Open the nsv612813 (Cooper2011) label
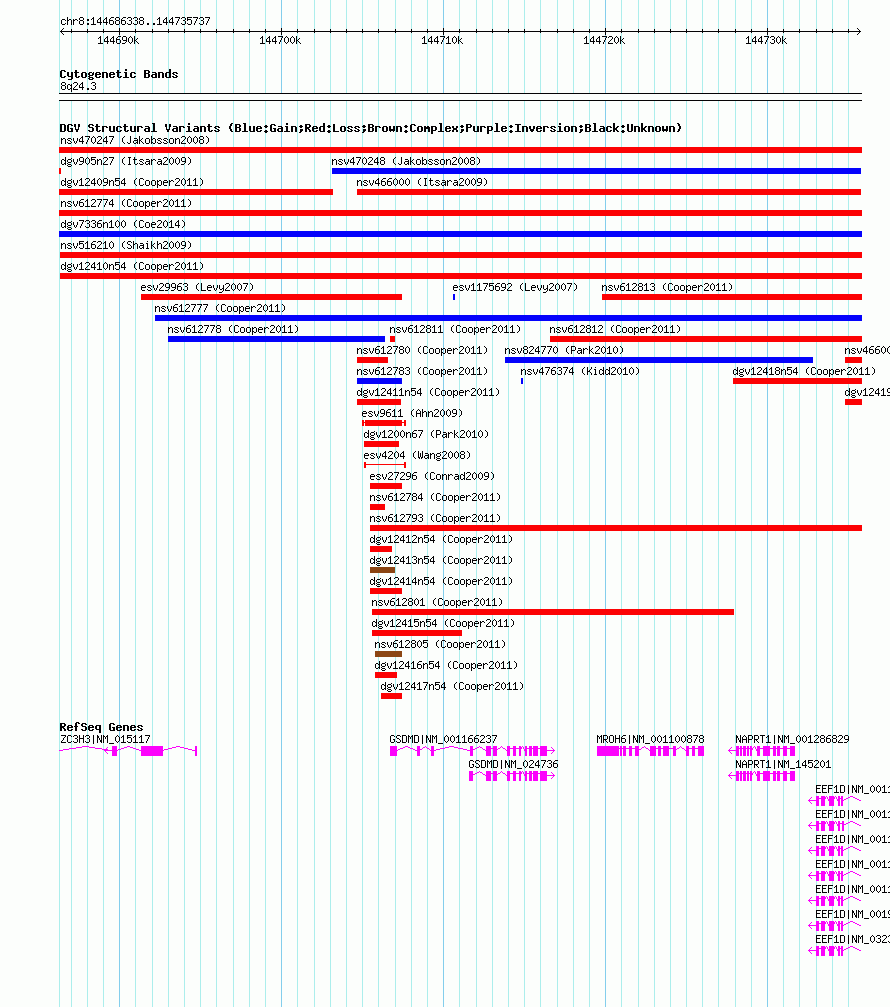This screenshot has width=890, height=1007. click(667, 287)
